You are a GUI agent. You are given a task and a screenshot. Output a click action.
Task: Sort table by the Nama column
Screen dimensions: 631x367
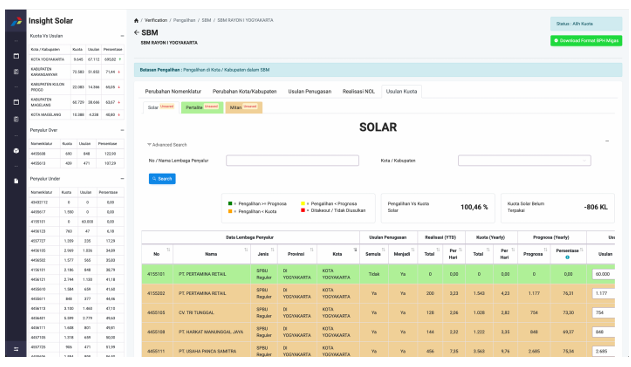(211, 254)
